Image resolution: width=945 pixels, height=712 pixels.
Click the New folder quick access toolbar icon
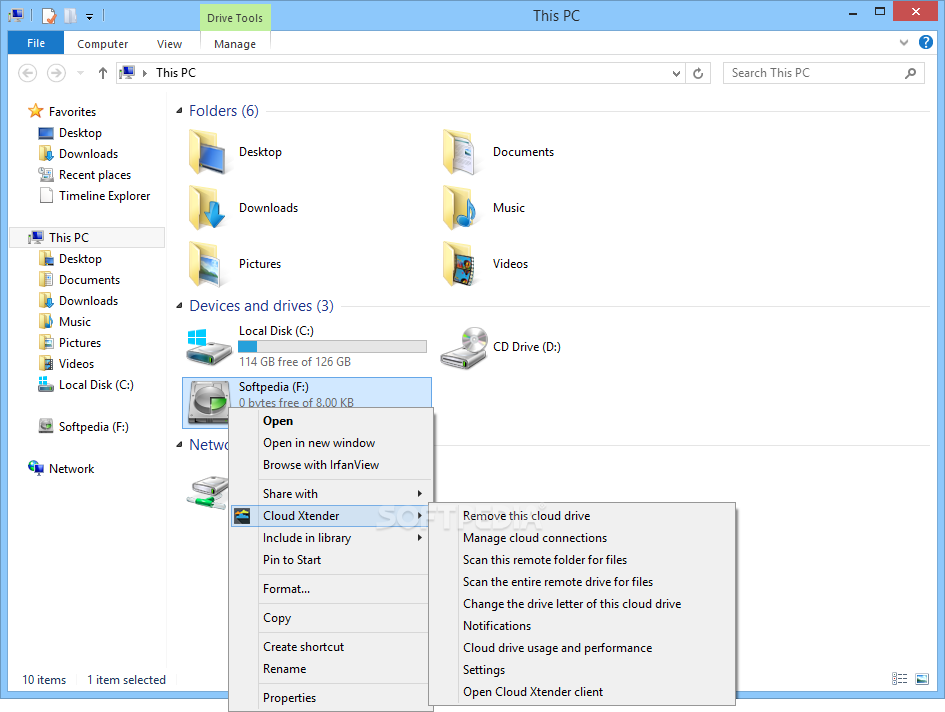point(71,15)
